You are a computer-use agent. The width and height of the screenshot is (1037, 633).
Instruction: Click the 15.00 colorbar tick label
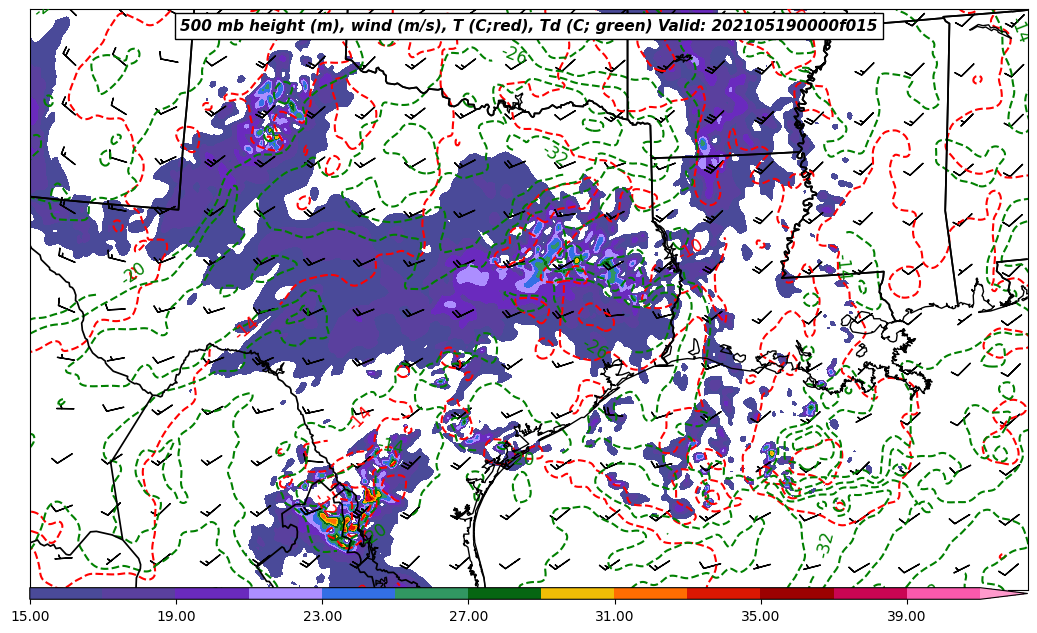[30, 617]
